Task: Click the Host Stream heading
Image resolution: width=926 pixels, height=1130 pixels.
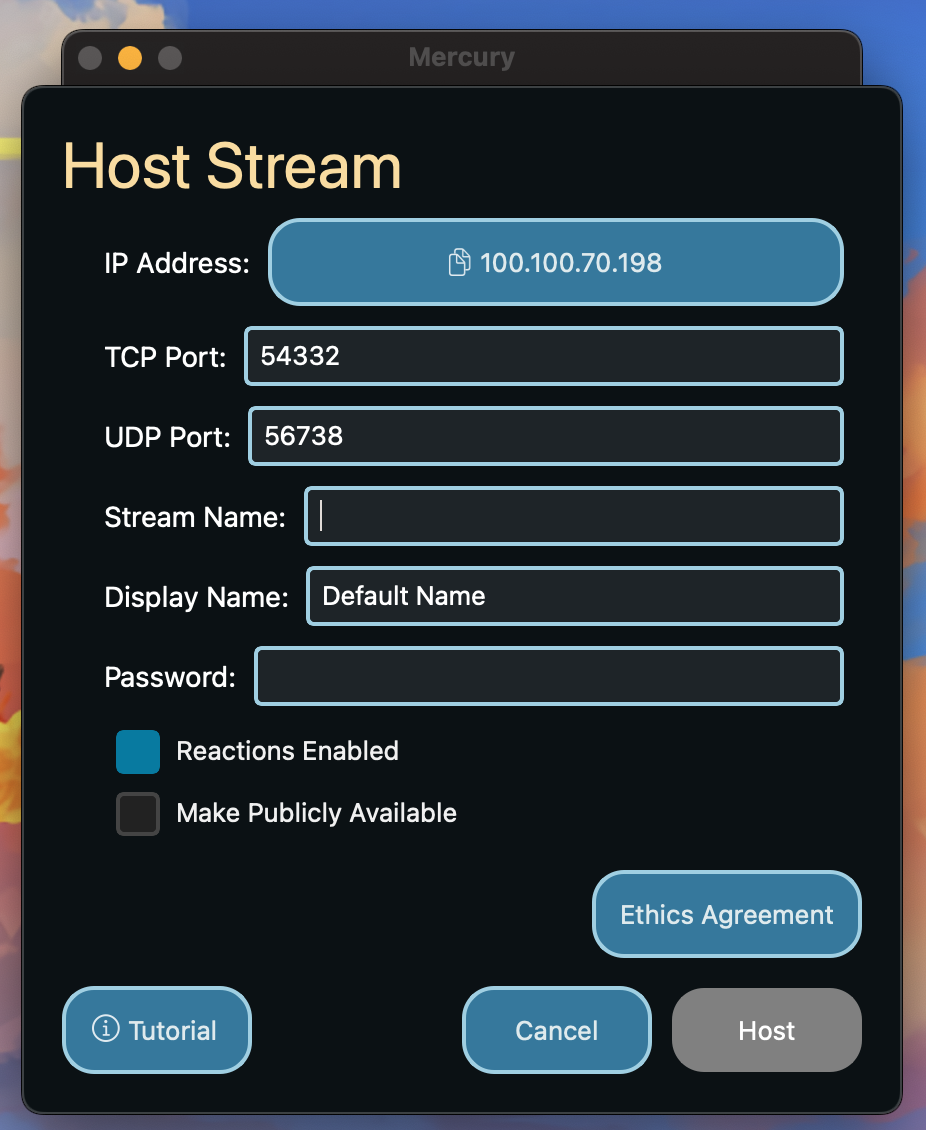Action: click(x=230, y=166)
